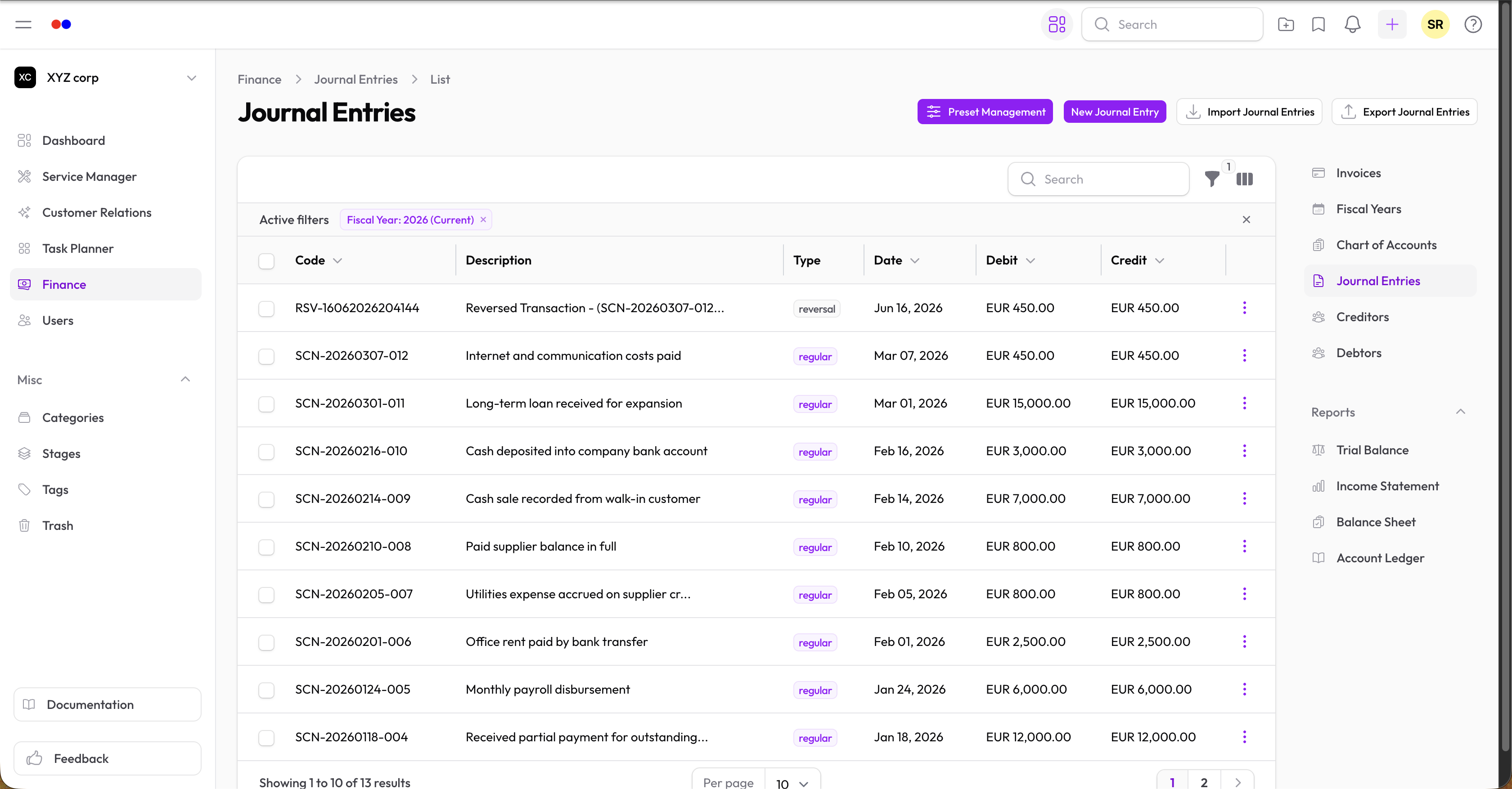The width and height of the screenshot is (1512, 789).
Task: Sort by the Code column
Action: tap(319, 260)
